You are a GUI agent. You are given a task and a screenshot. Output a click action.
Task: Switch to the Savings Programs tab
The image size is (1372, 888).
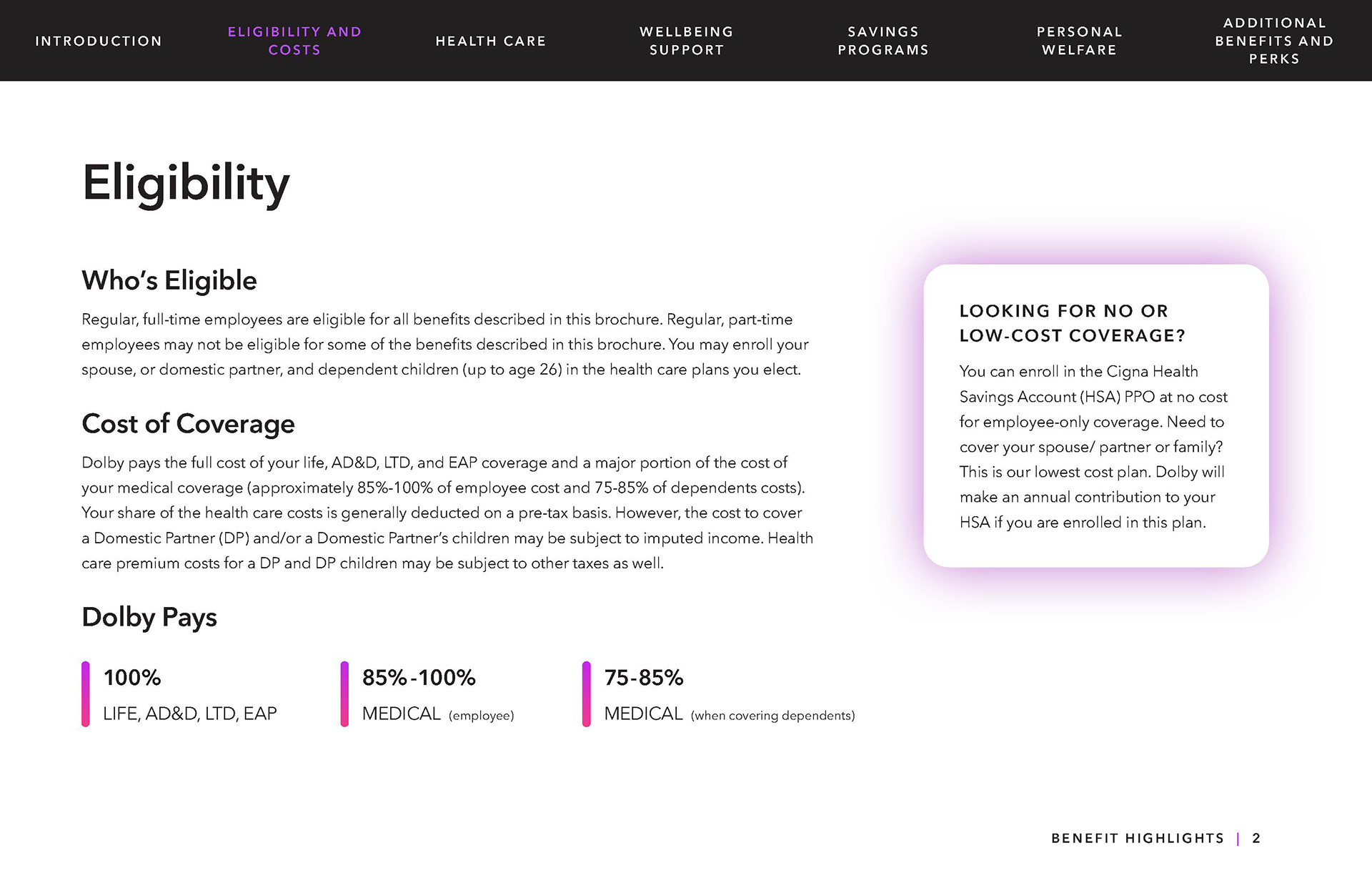tap(883, 41)
